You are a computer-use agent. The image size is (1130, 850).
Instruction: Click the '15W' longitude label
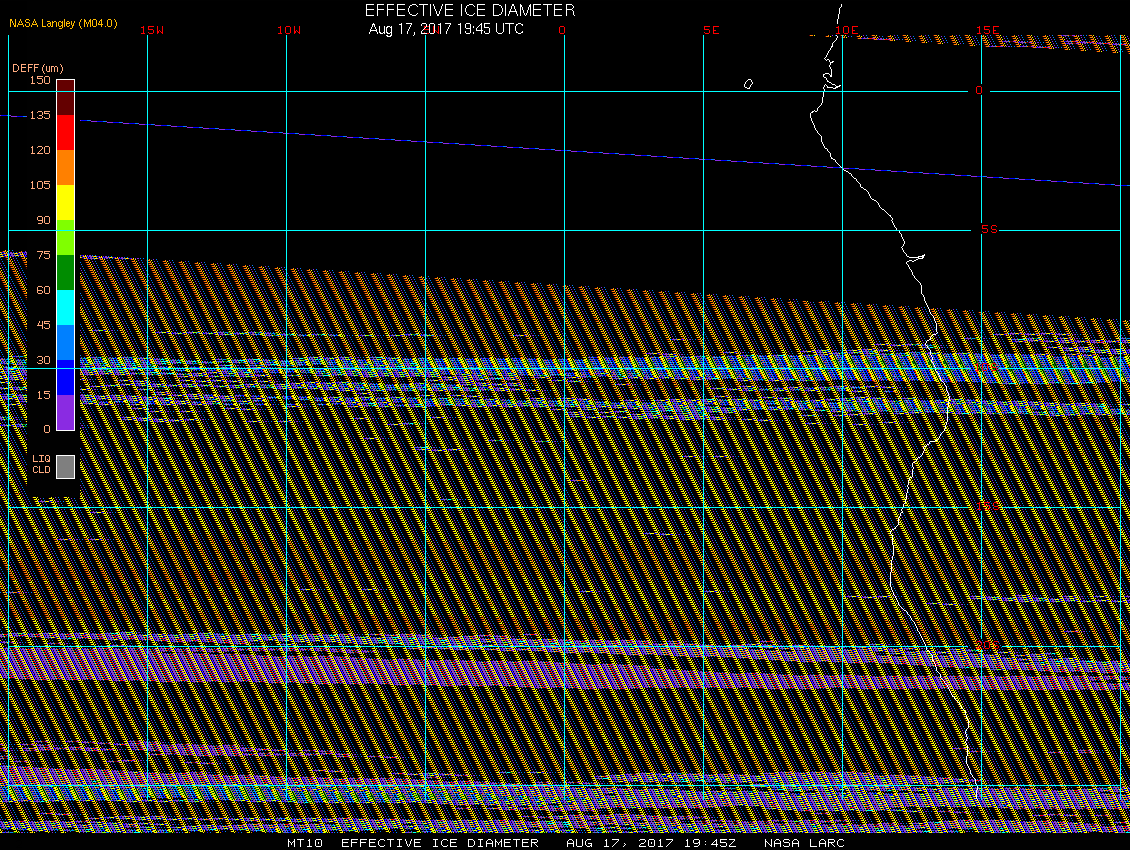click(152, 30)
